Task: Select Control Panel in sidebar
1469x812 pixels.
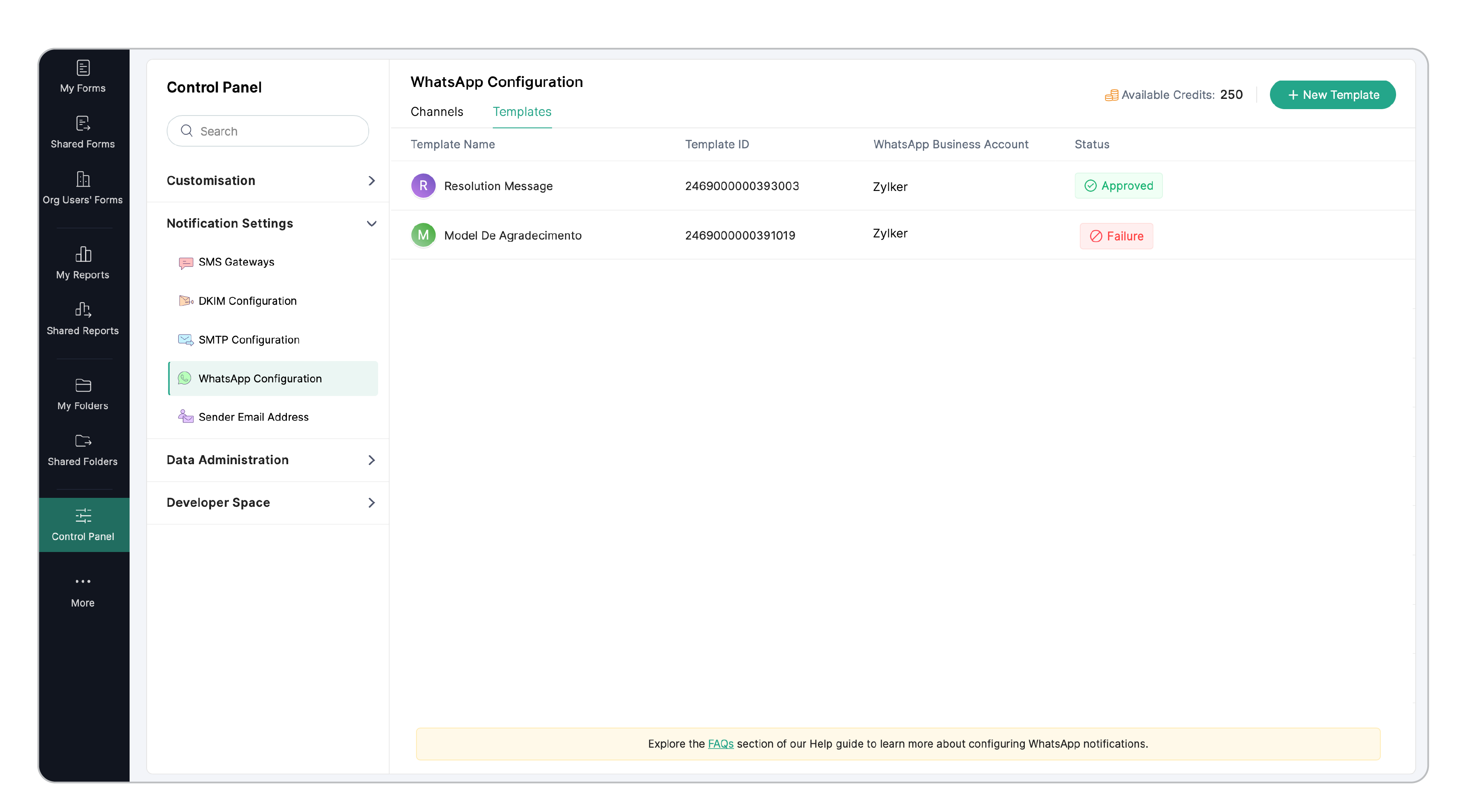Action: tap(83, 525)
